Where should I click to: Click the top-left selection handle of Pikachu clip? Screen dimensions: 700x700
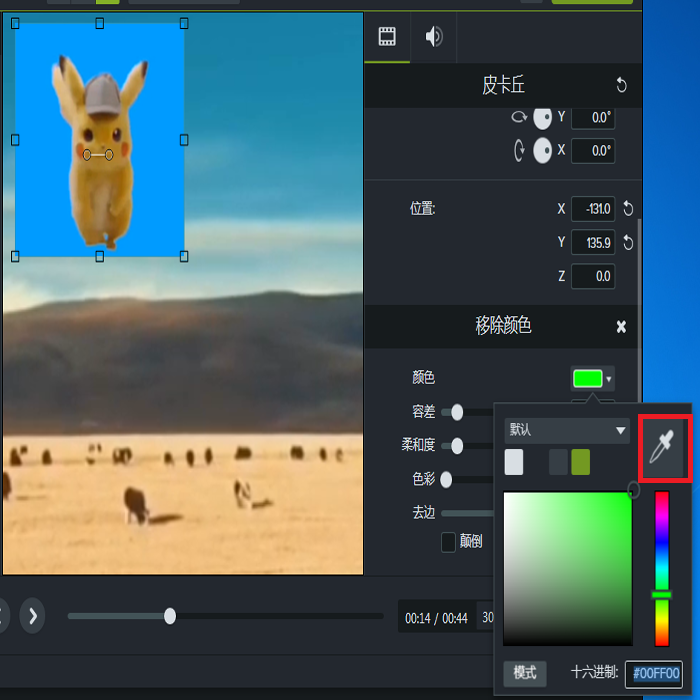pyautogui.click(x=15, y=23)
